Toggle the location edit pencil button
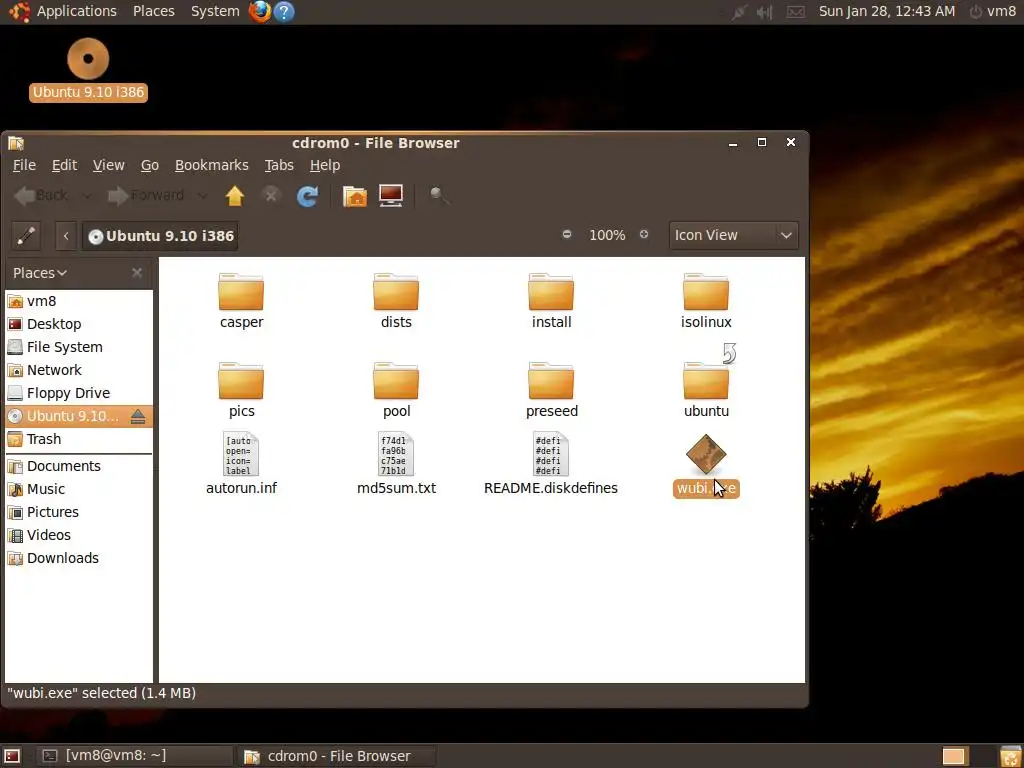1024x768 pixels. (x=26, y=236)
